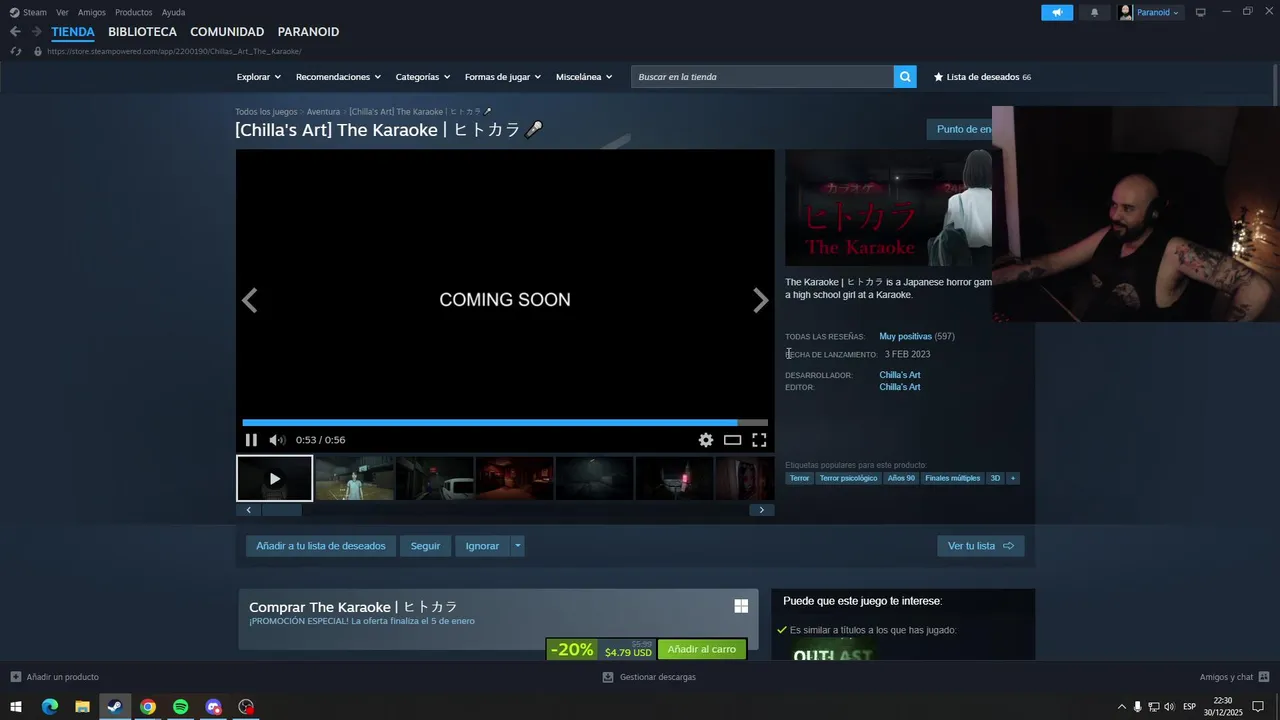Open the PARANOID profile tab
The image size is (1280, 720).
[x=308, y=32]
